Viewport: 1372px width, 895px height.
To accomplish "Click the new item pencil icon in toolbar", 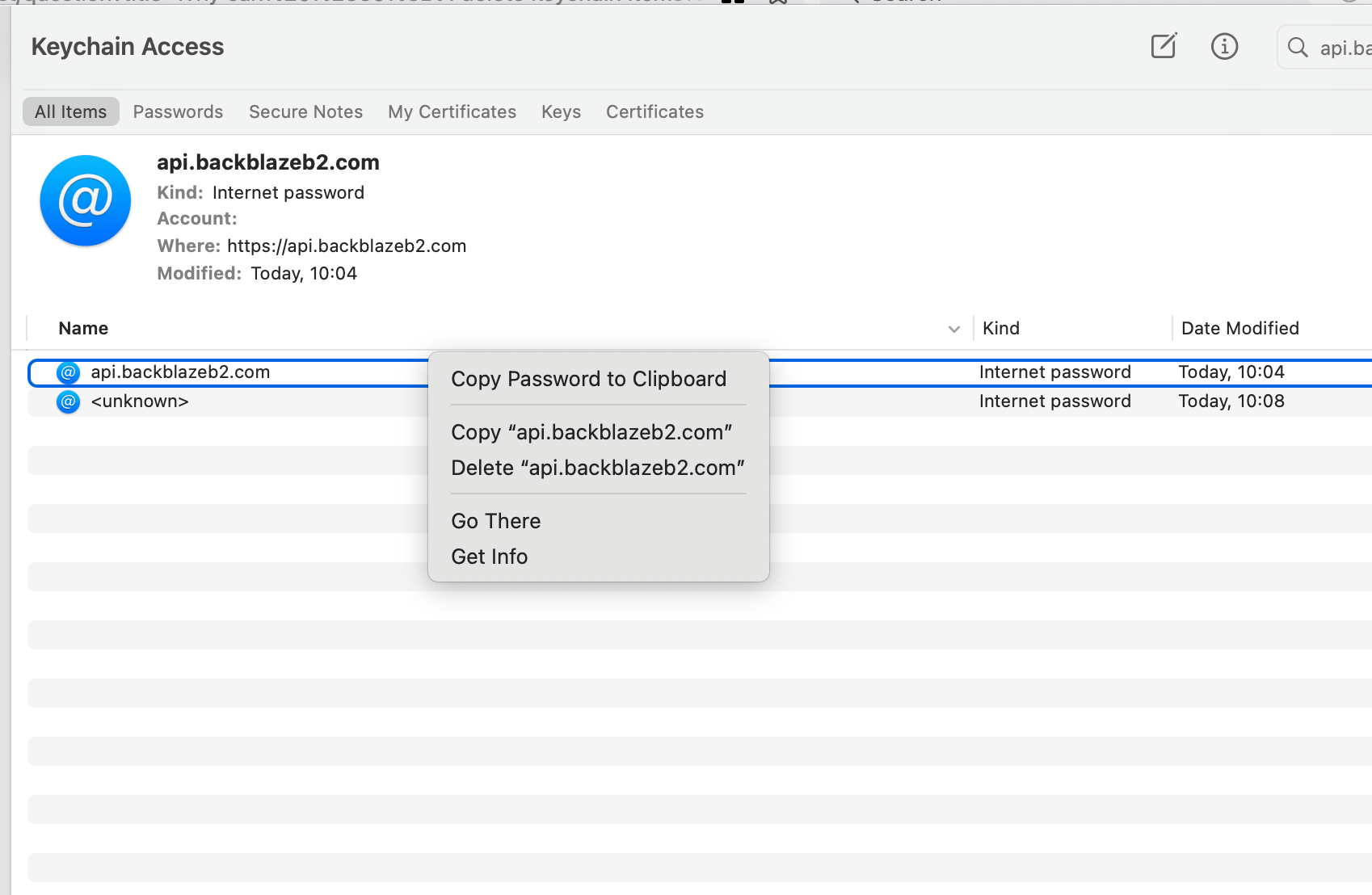I will (1163, 46).
